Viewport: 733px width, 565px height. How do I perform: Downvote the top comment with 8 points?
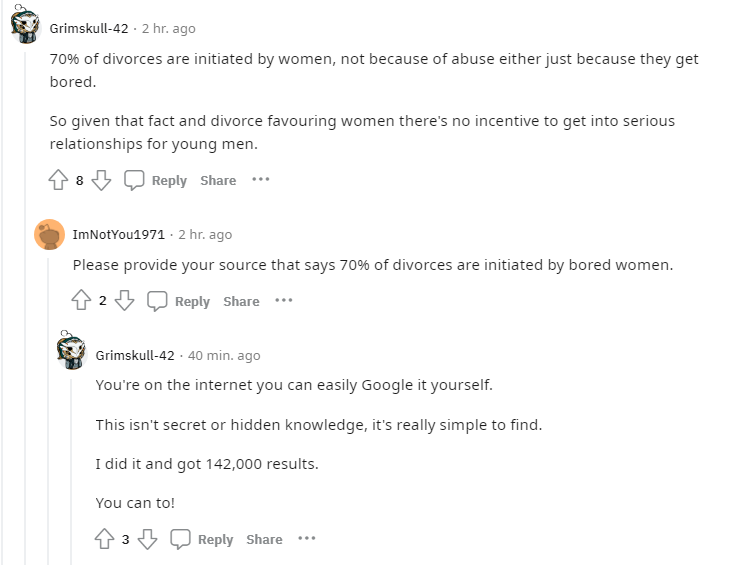pyautogui.click(x=101, y=180)
